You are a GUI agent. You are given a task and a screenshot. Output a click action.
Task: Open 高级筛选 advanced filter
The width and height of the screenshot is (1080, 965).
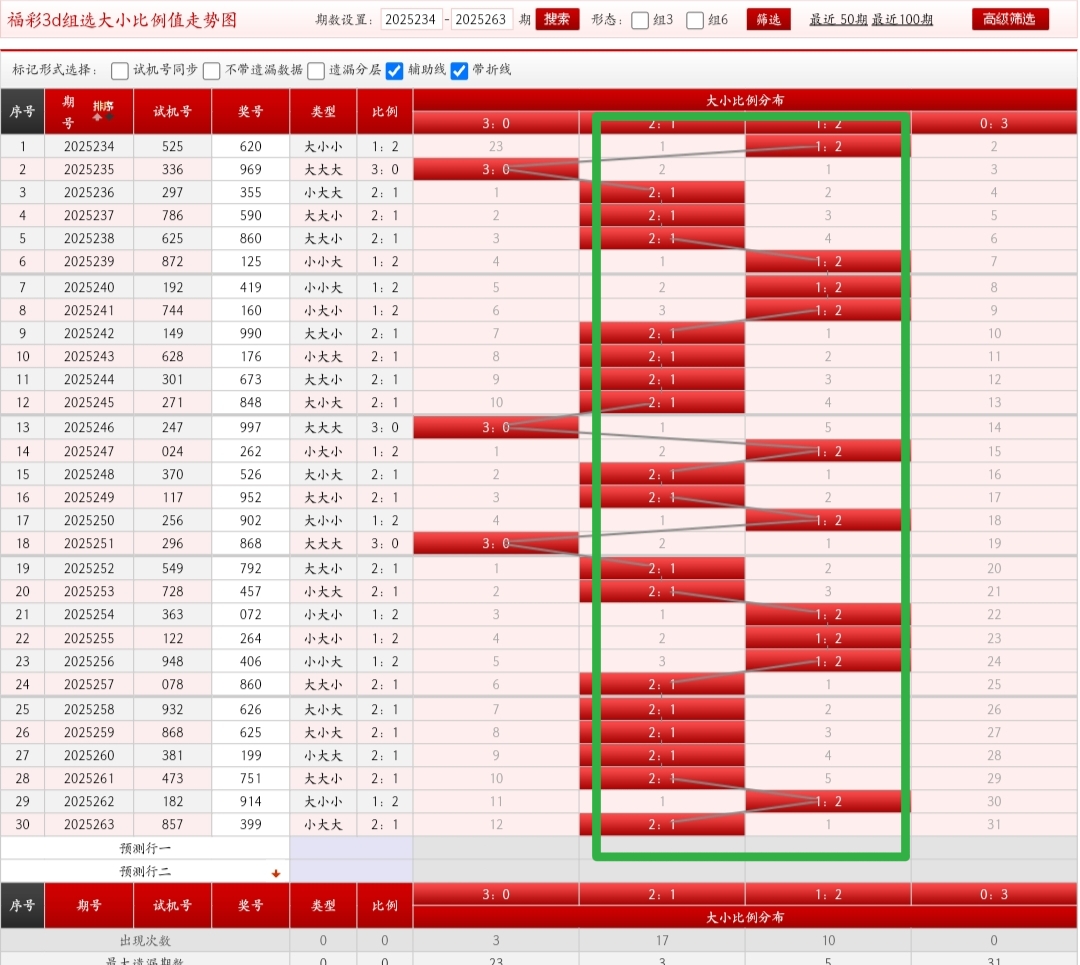[1010, 19]
